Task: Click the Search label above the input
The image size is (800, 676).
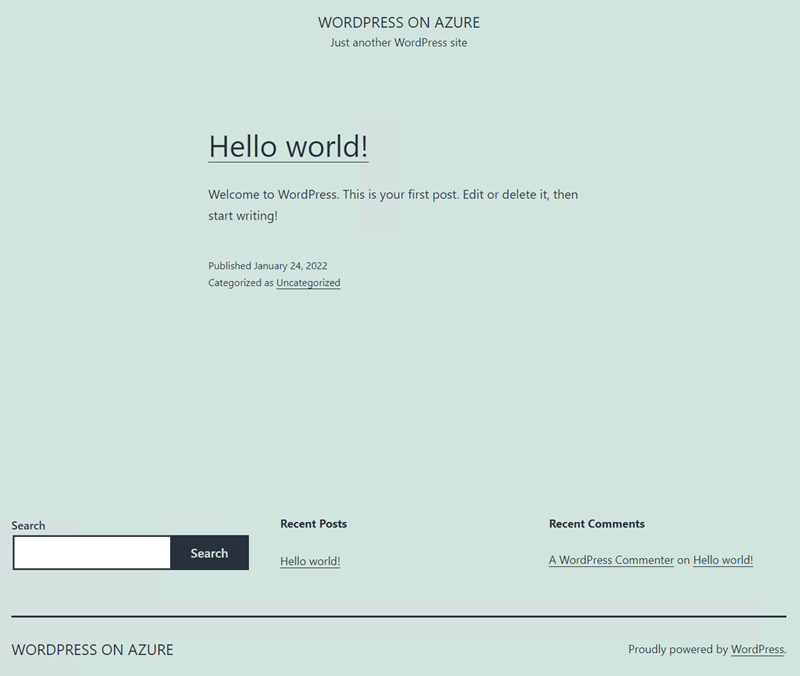Action: (28, 525)
